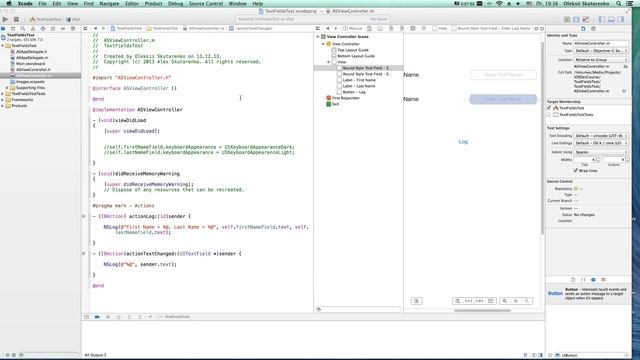The width and height of the screenshot is (640, 360).
Task: Open the related items menu in code editor
Action: tap(85, 29)
